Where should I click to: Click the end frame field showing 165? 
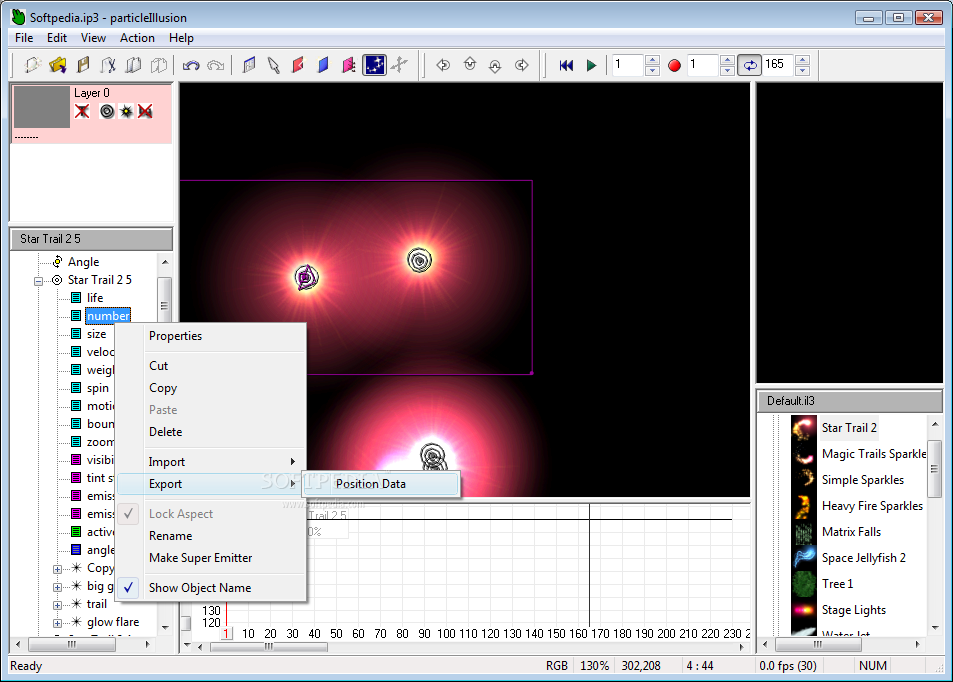(778, 64)
